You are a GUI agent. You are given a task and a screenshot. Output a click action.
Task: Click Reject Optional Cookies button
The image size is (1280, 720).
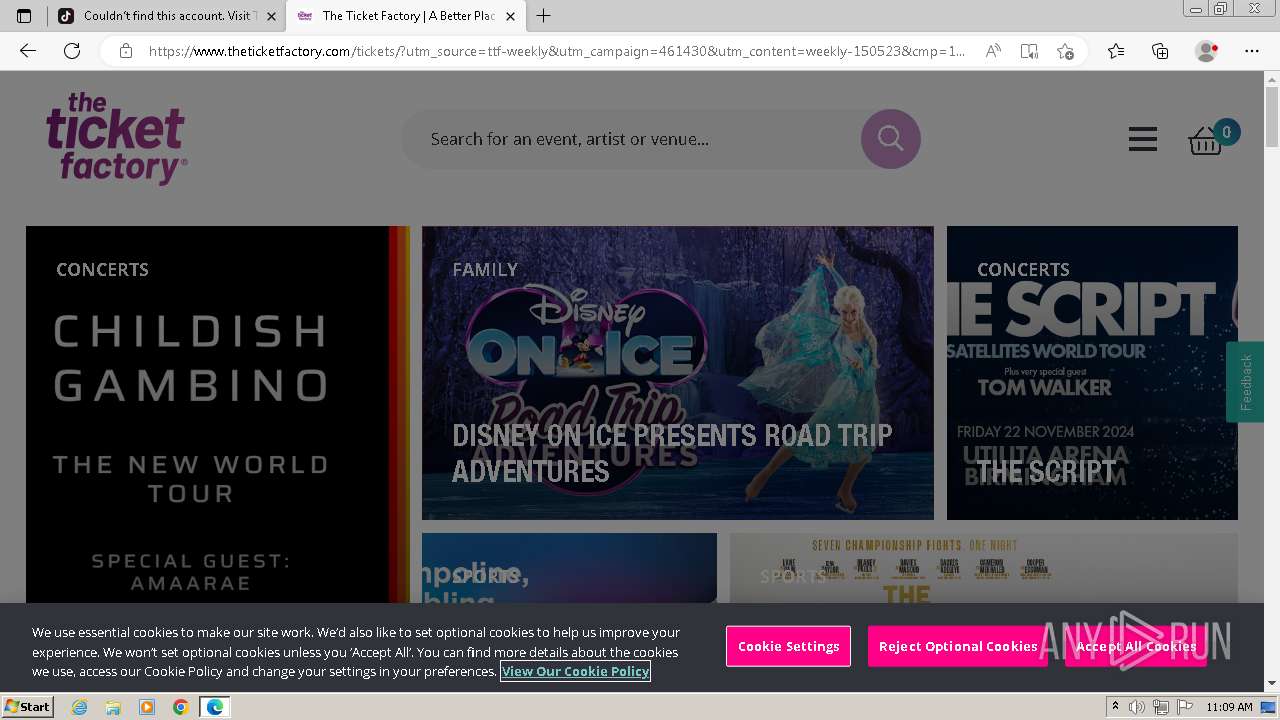pos(958,646)
